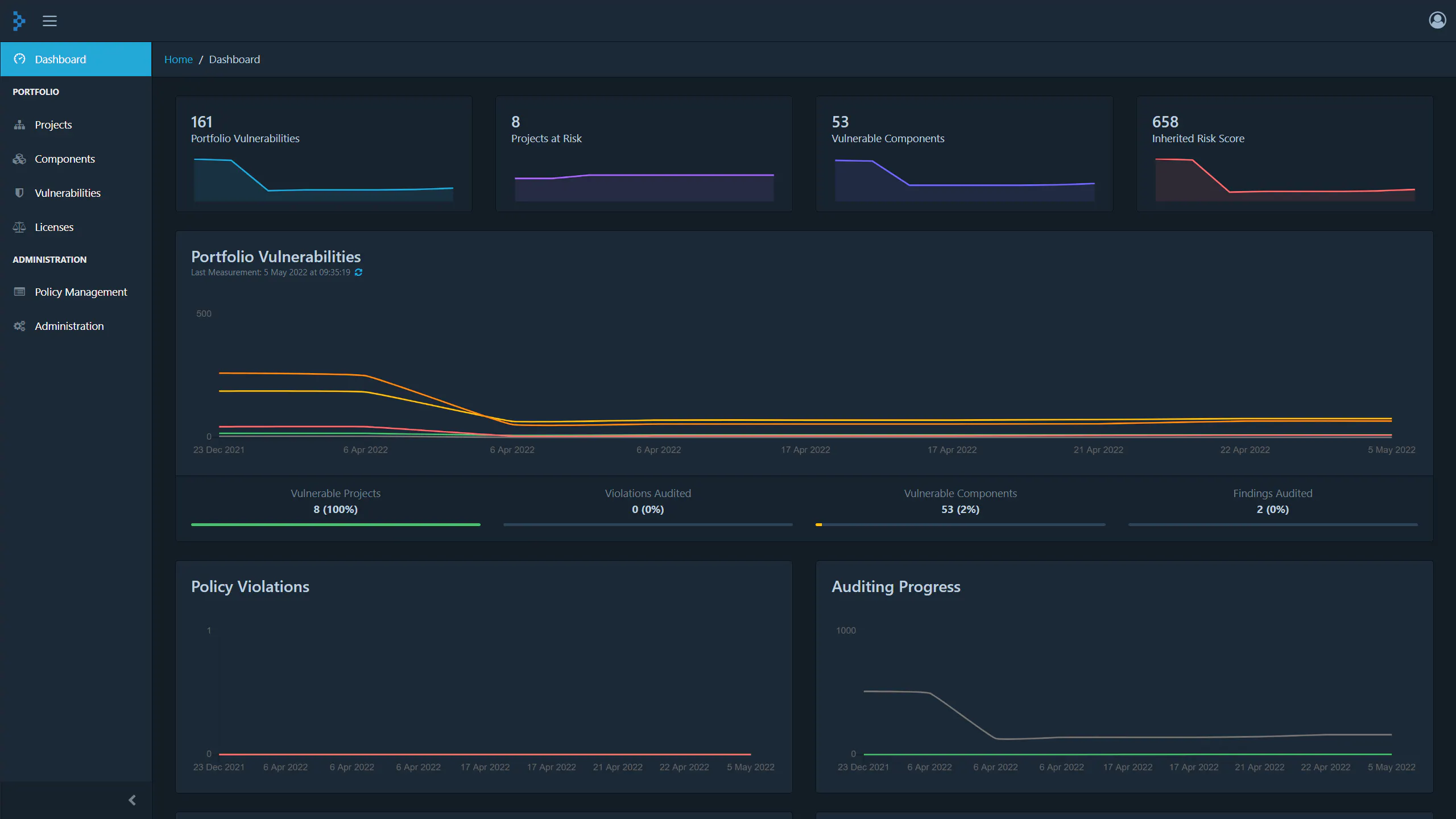Viewport: 1456px width, 819px height.
Task: Open the Portfolio Vulnerabilities summary card
Action: coord(324,154)
